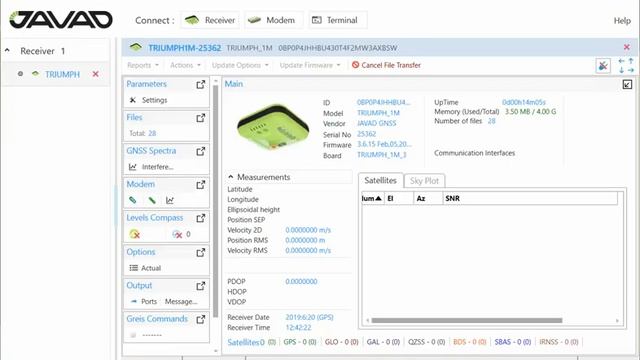640x360 pixels.
Task: Pop out the Levels Compass panel
Action: (x=200, y=218)
